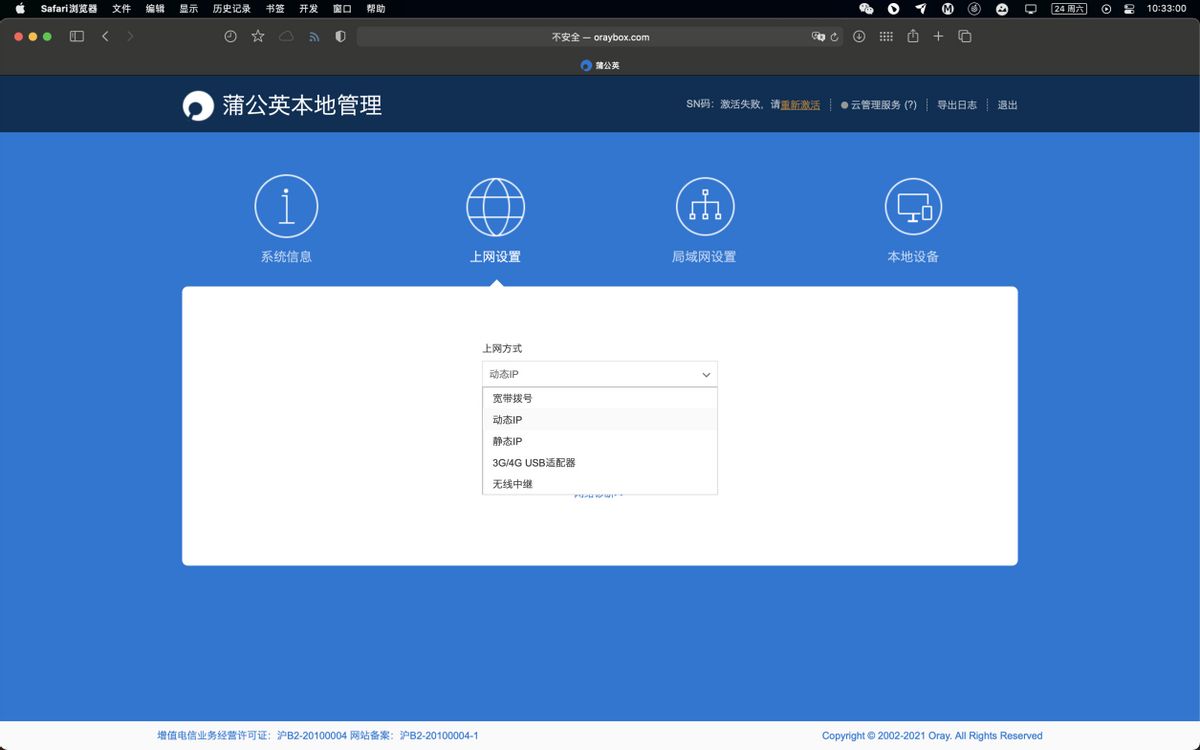Show the tab overview icon

tap(965, 37)
